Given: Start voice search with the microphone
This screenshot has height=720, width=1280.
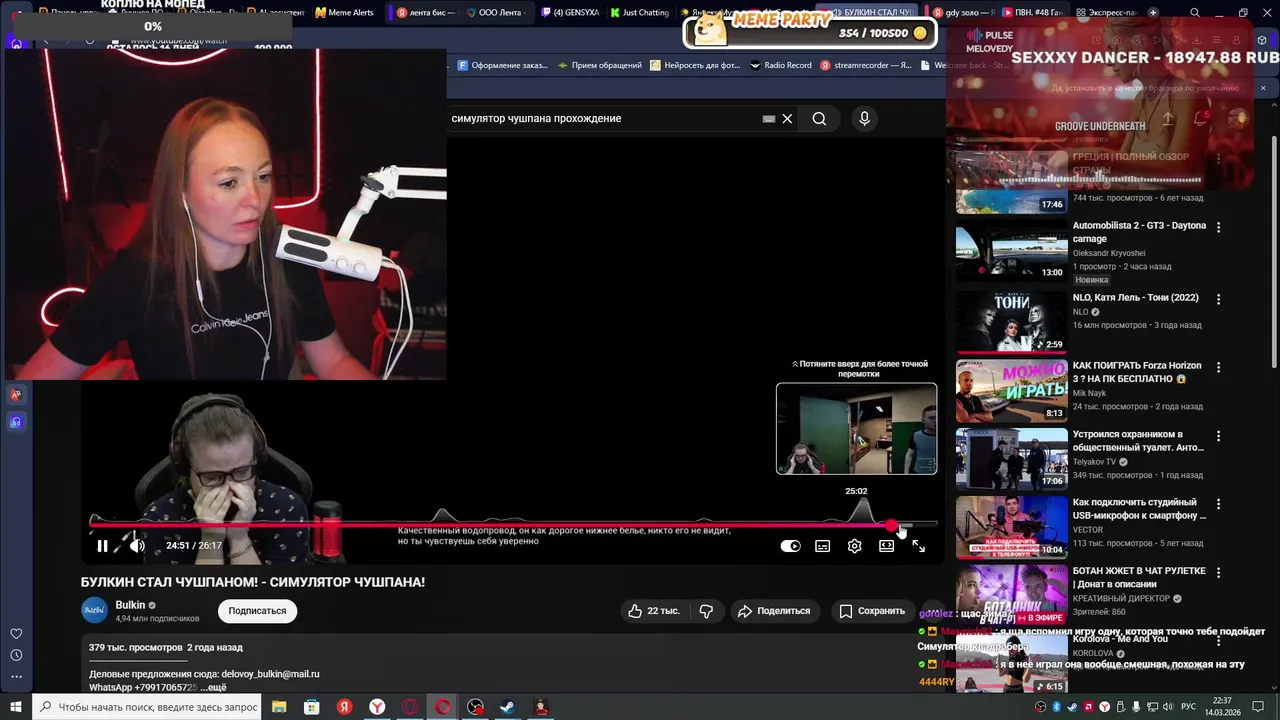Looking at the screenshot, I should [864, 118].
